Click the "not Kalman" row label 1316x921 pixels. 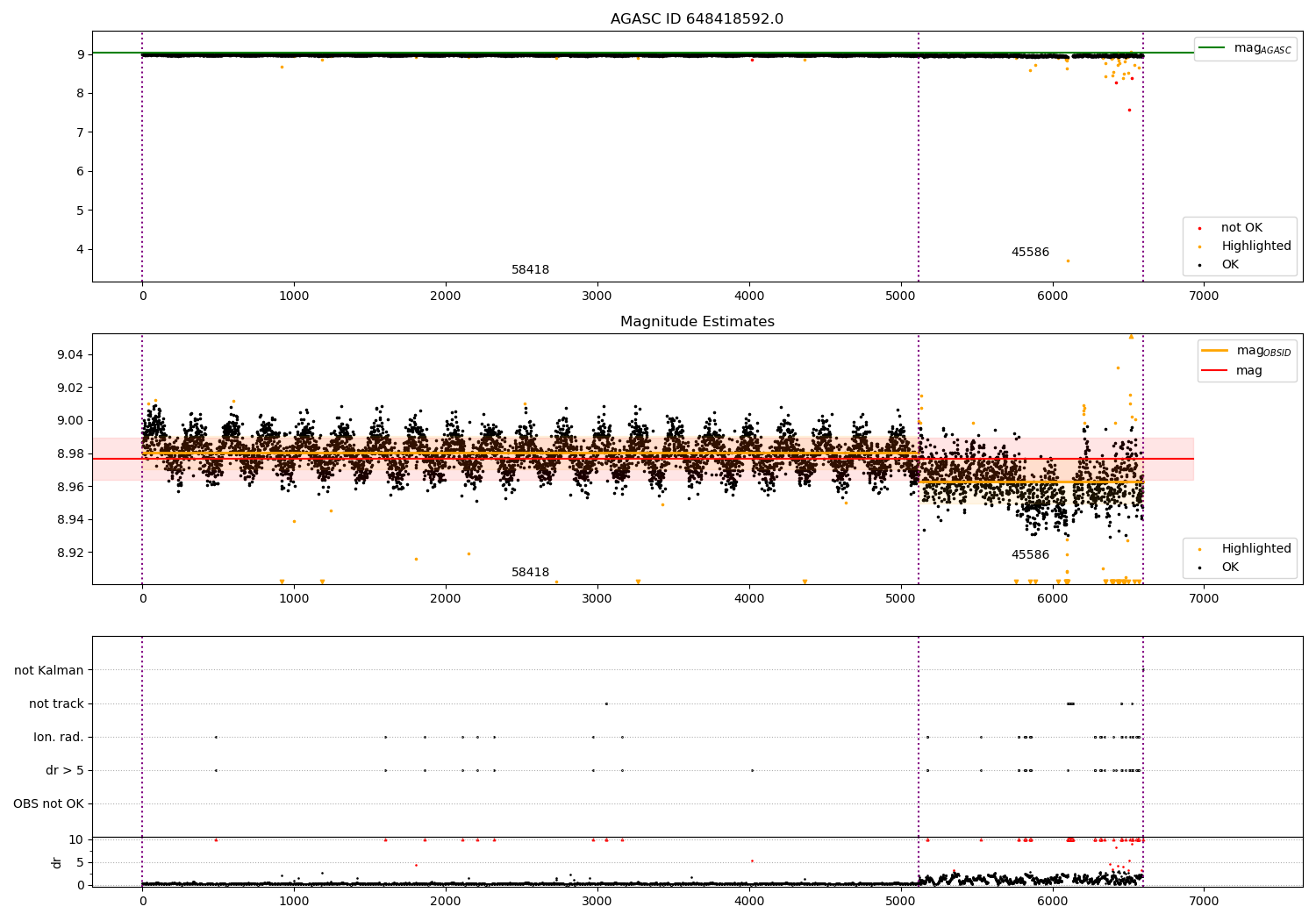coord(49,671)
